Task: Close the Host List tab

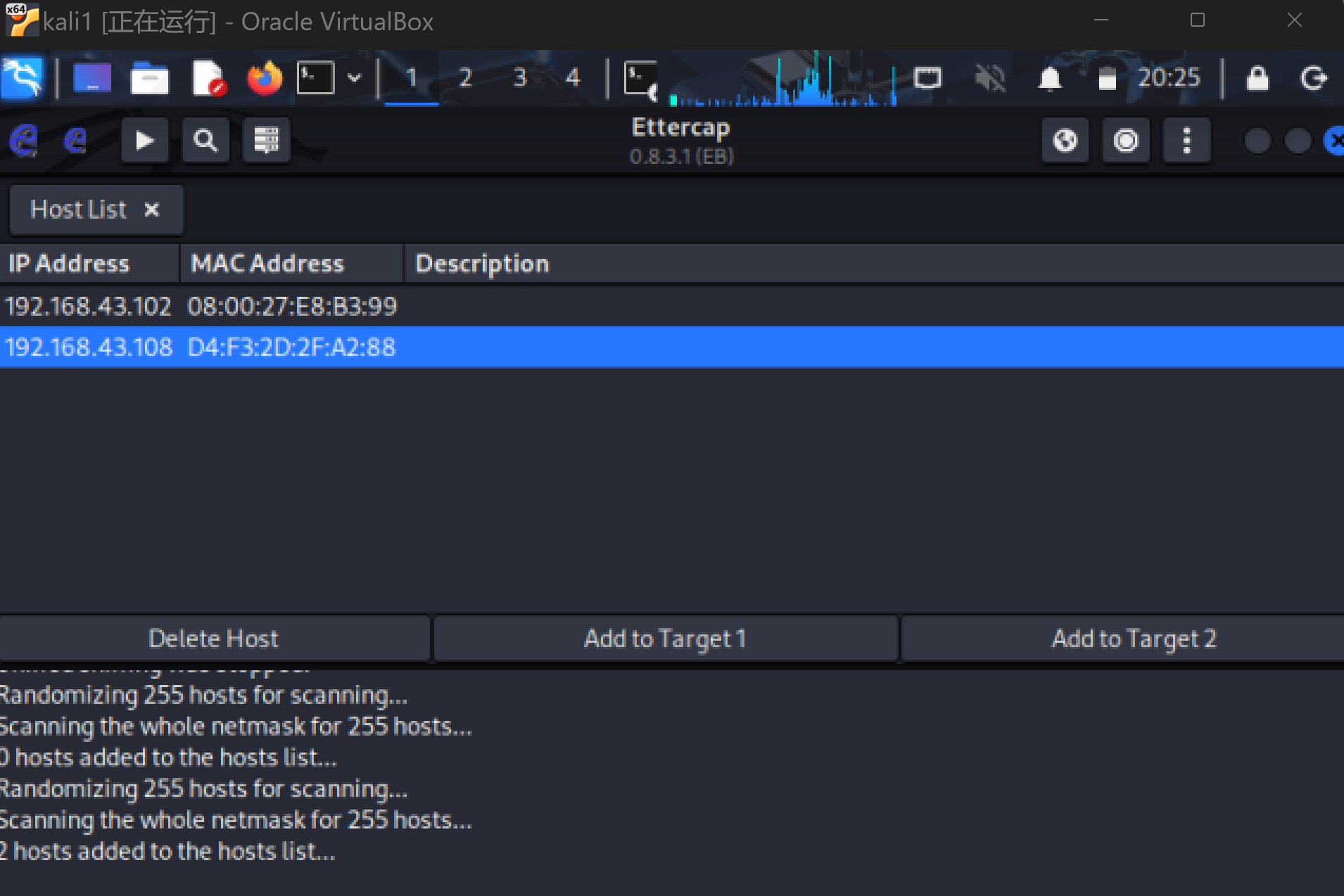Action: click(151, 210)
